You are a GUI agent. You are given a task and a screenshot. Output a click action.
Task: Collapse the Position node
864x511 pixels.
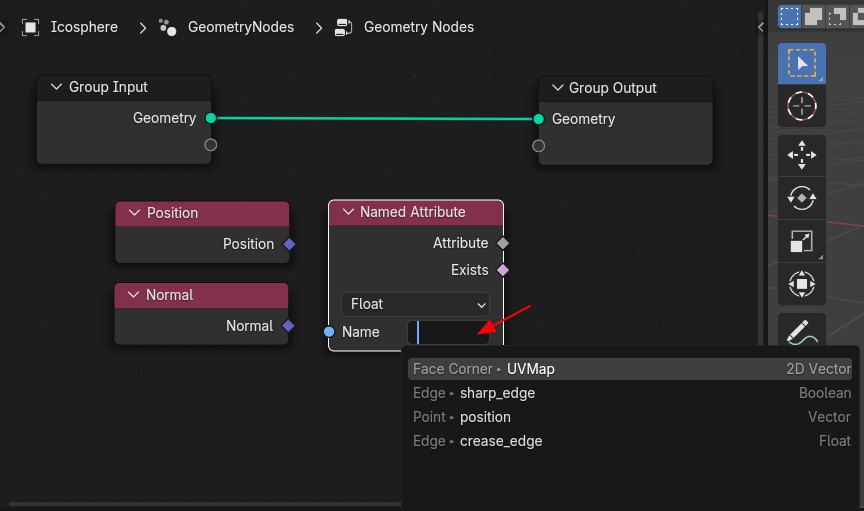click(x=134, y=213)
